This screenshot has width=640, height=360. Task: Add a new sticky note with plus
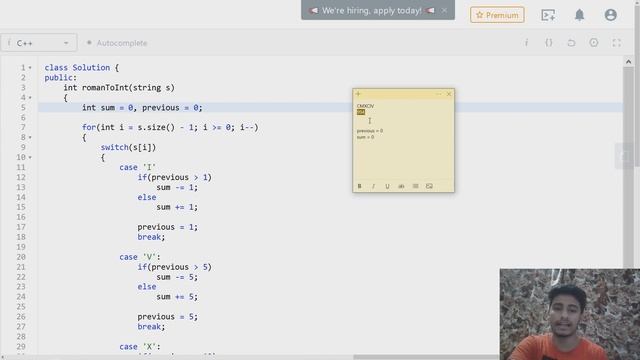[358, 94]
